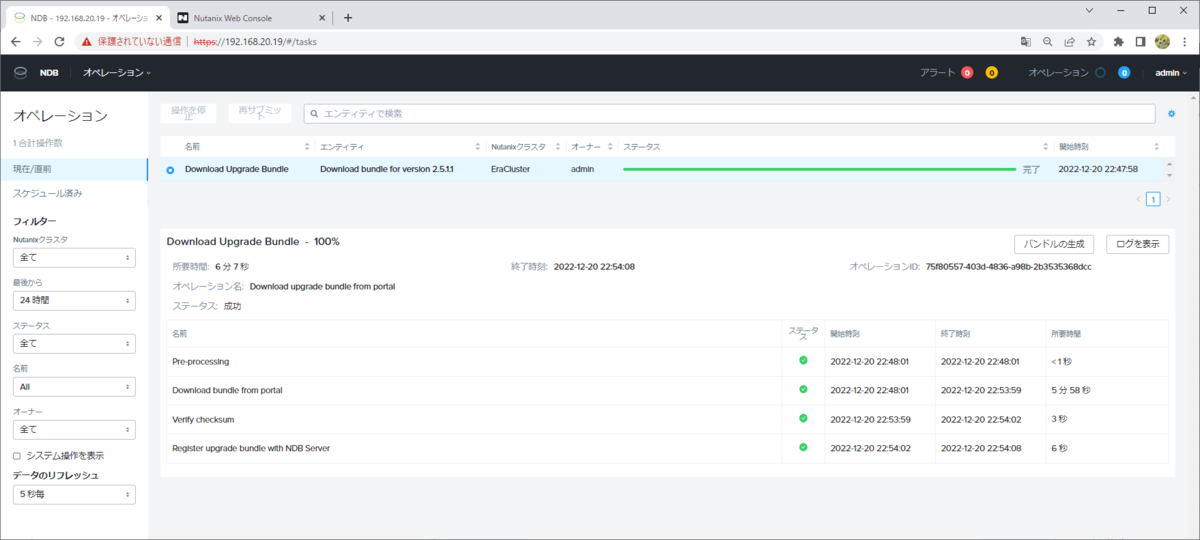The width and height of the screenshot is (1200, 540).
Task: Click the green progress bar of Download Upgrade Bundle
Action: pyautogui.click(x=818, y=170)
